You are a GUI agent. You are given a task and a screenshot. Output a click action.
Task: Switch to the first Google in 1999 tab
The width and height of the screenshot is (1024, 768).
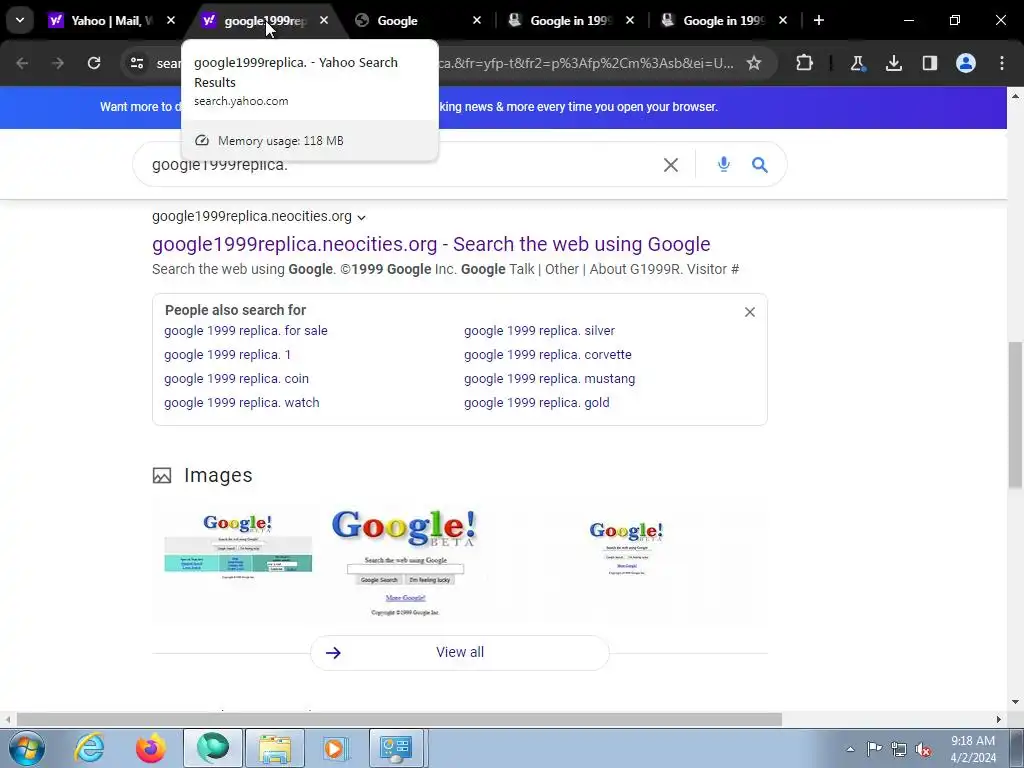[x=571, y=21]
